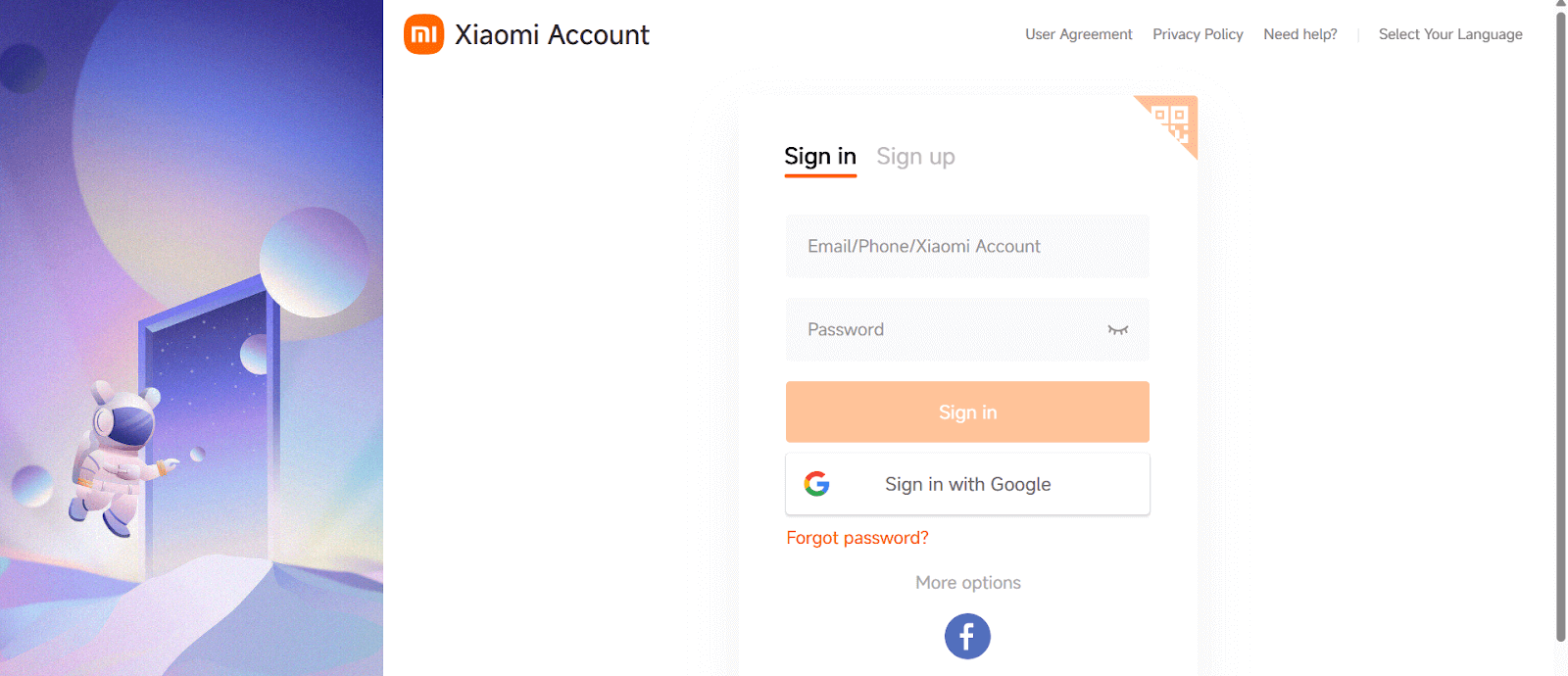Click the Google logo icon
This screenshot has width=1568, height=676.
[816, 484]
